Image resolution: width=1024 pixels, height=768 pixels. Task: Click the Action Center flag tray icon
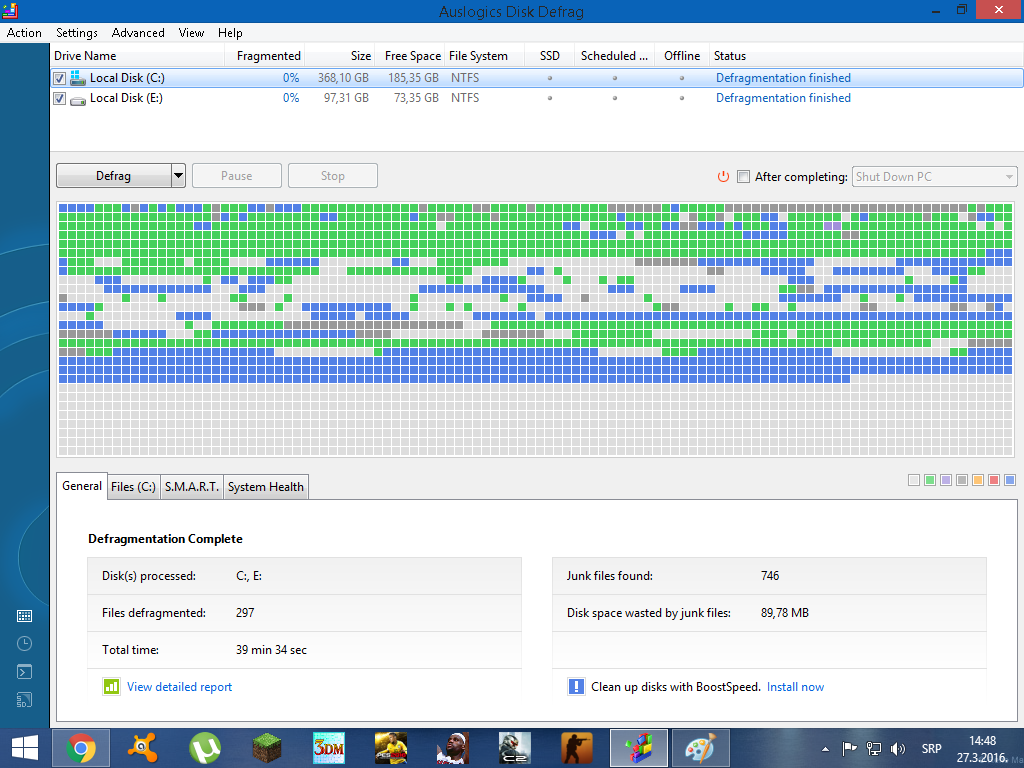click(849, 748)
